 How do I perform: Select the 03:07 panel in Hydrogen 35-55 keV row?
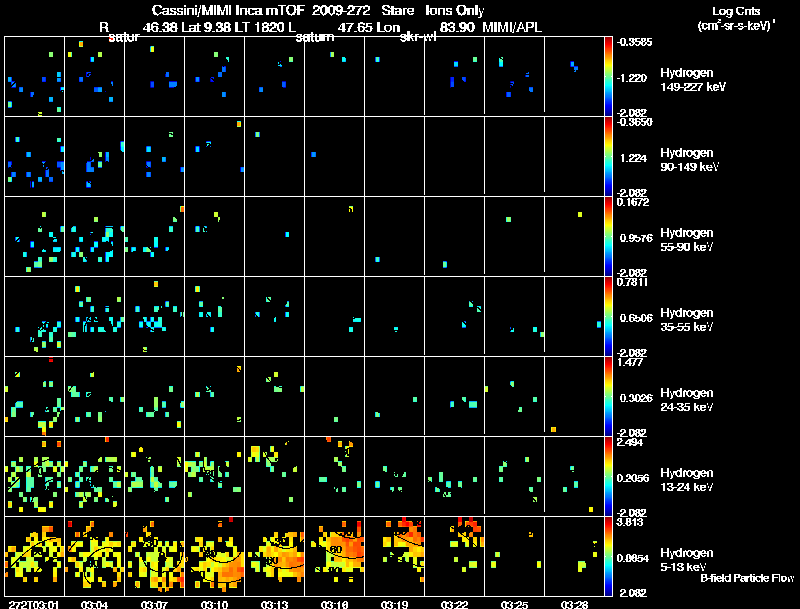click(155, 316)
